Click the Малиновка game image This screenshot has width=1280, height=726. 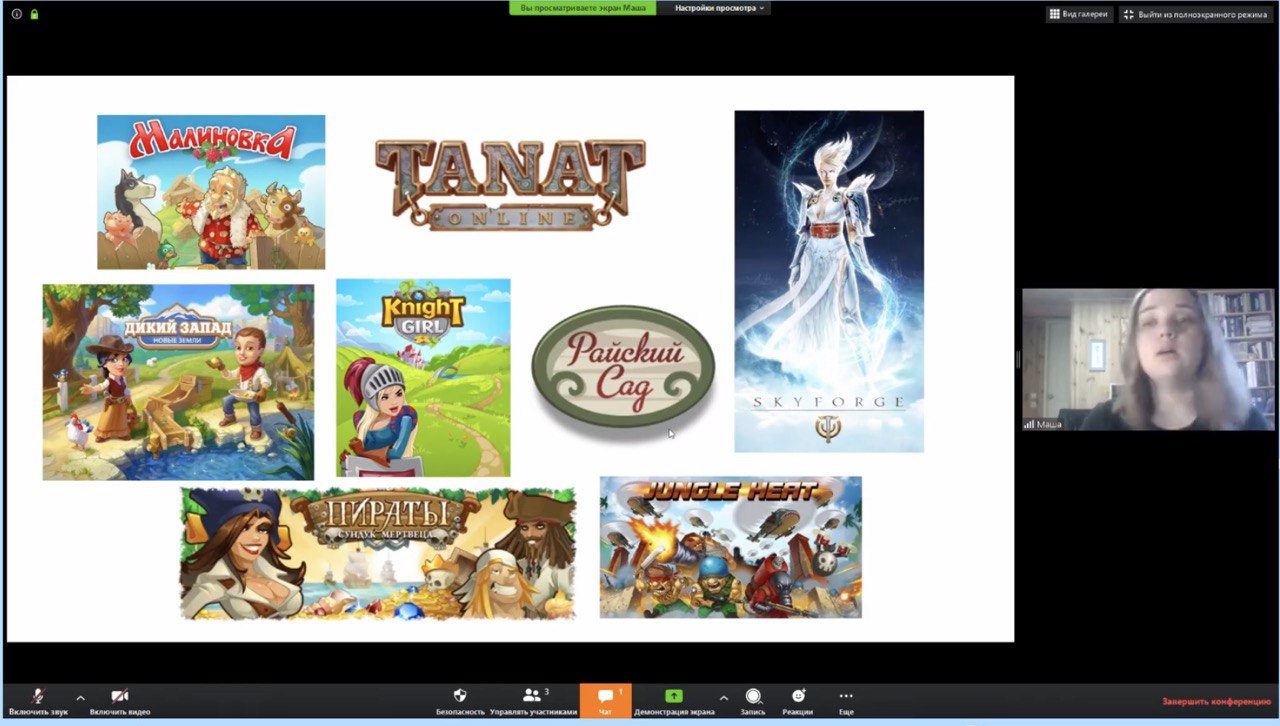[x=211, y=192]
